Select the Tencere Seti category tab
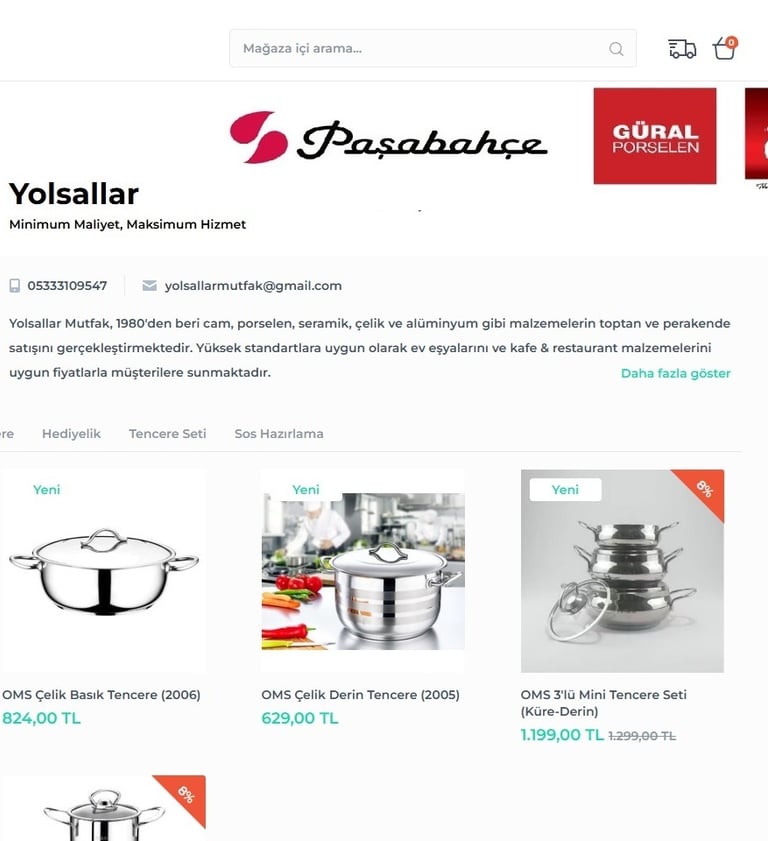This screenshot has height=841, width=768. tap(167, 433)
